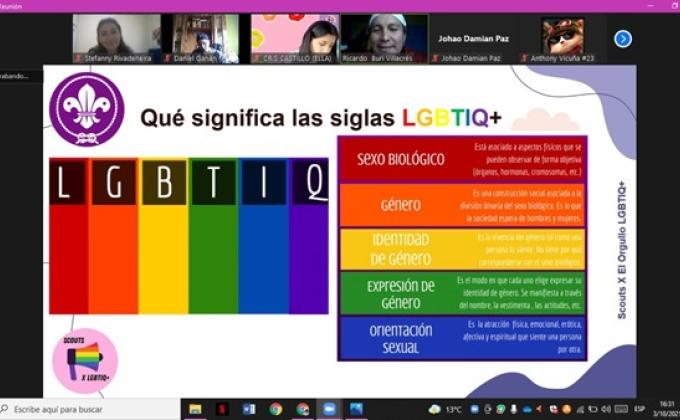Viewport: 680px width, 420px height.
Task: Open Google Chrome in the taskbar
Action: (275, 409)
